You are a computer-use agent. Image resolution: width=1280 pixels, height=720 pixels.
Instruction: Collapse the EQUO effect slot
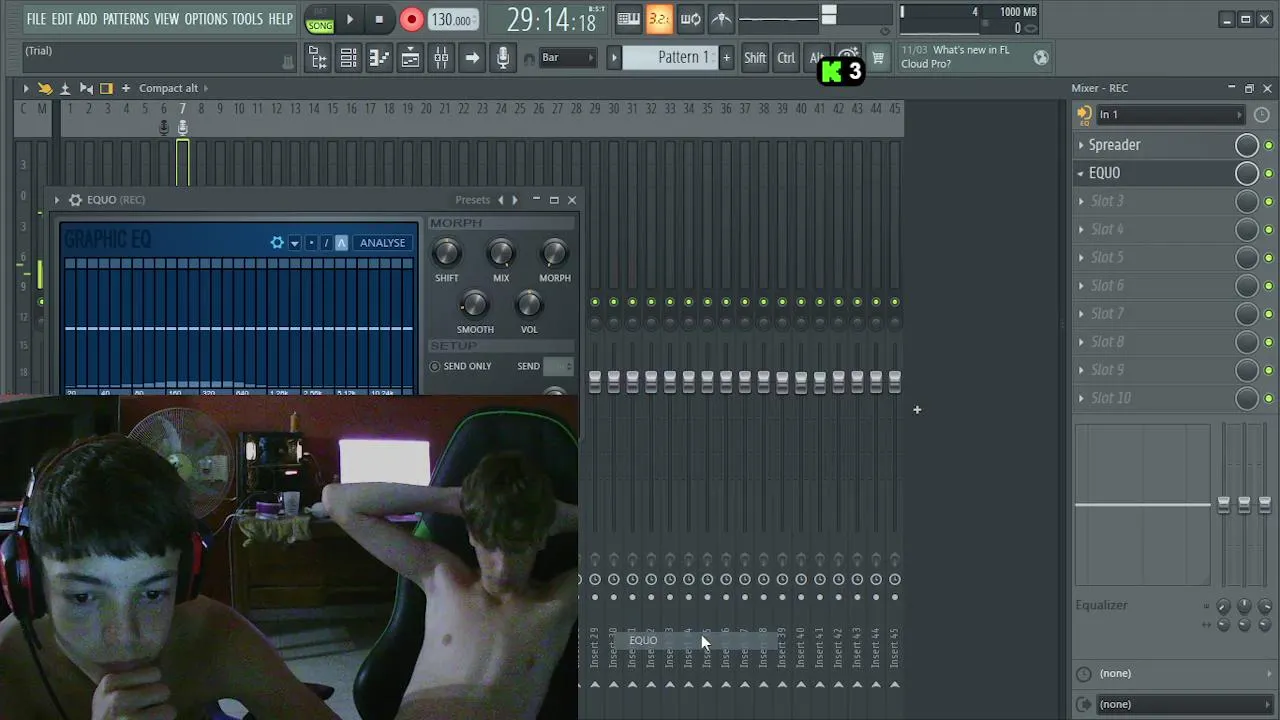point(1081,173)
